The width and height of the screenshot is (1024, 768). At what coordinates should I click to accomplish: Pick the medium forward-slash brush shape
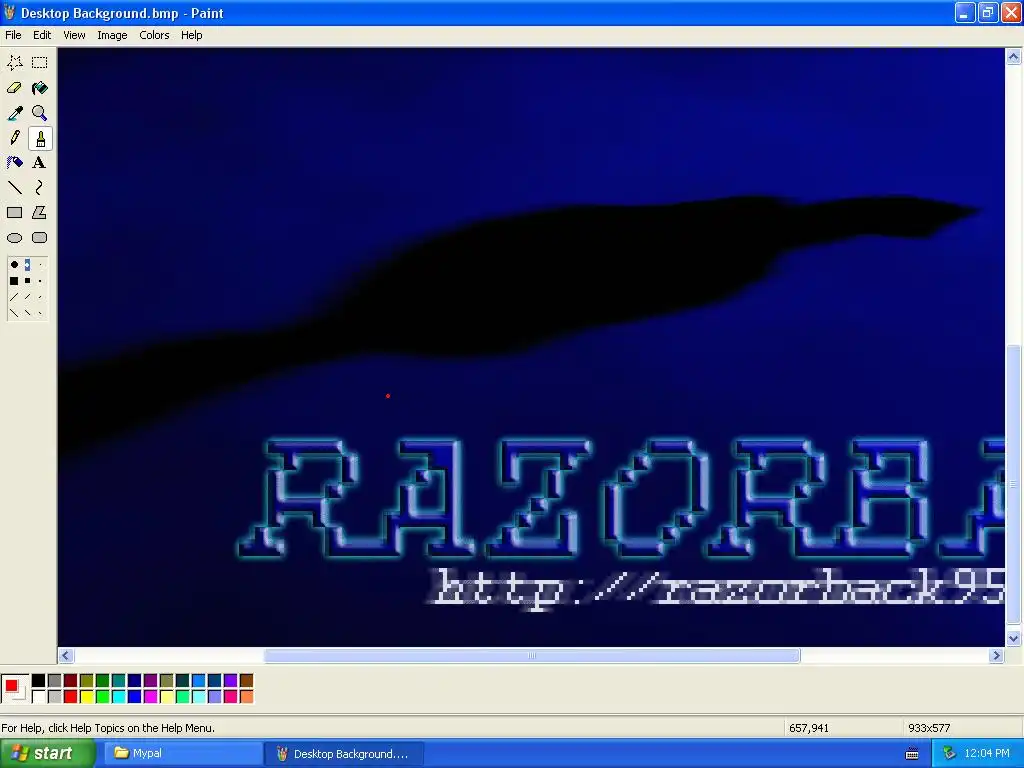coord(27,297)
